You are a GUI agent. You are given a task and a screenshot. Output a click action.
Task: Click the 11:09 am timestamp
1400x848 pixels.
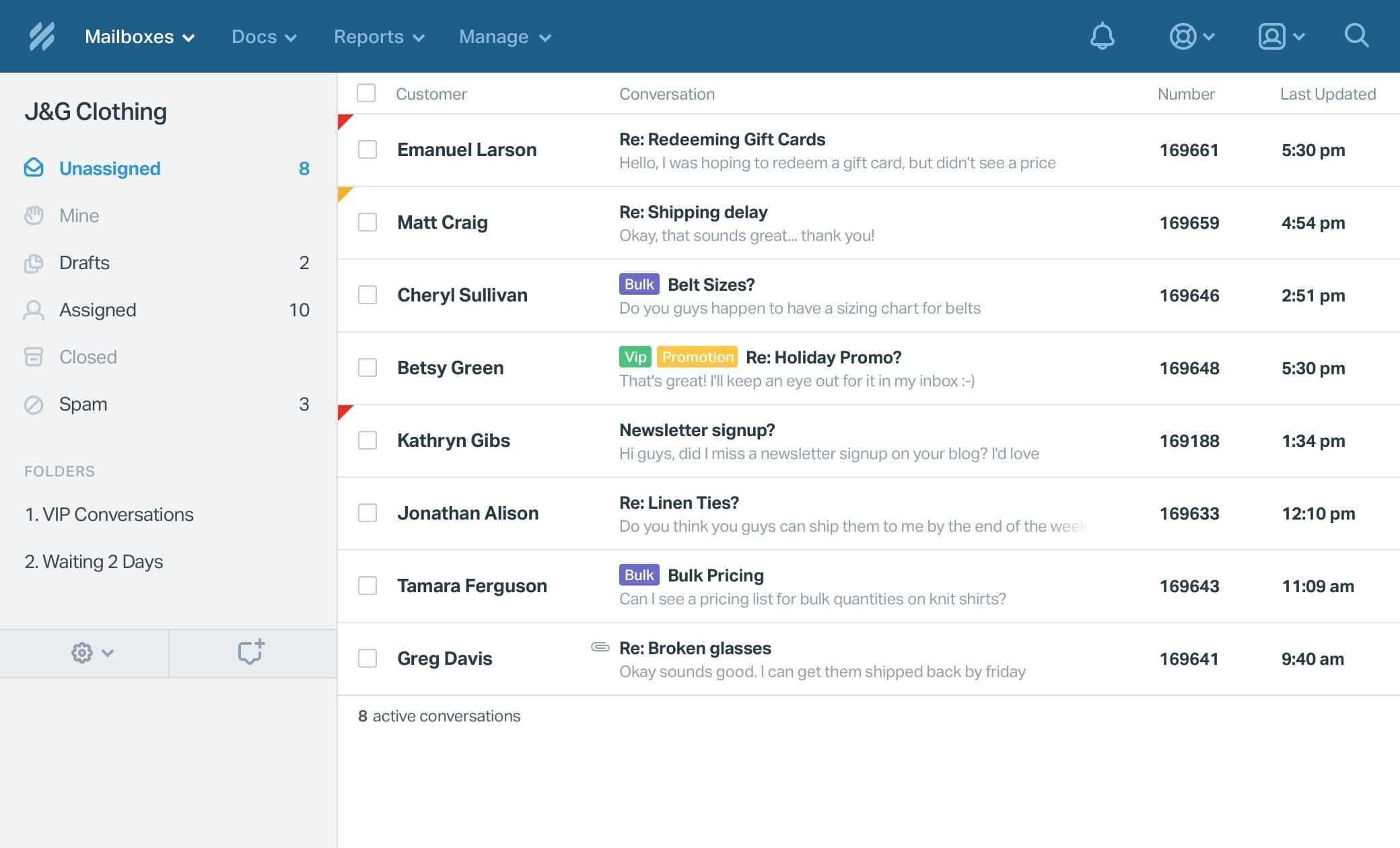pos(1318,586)
